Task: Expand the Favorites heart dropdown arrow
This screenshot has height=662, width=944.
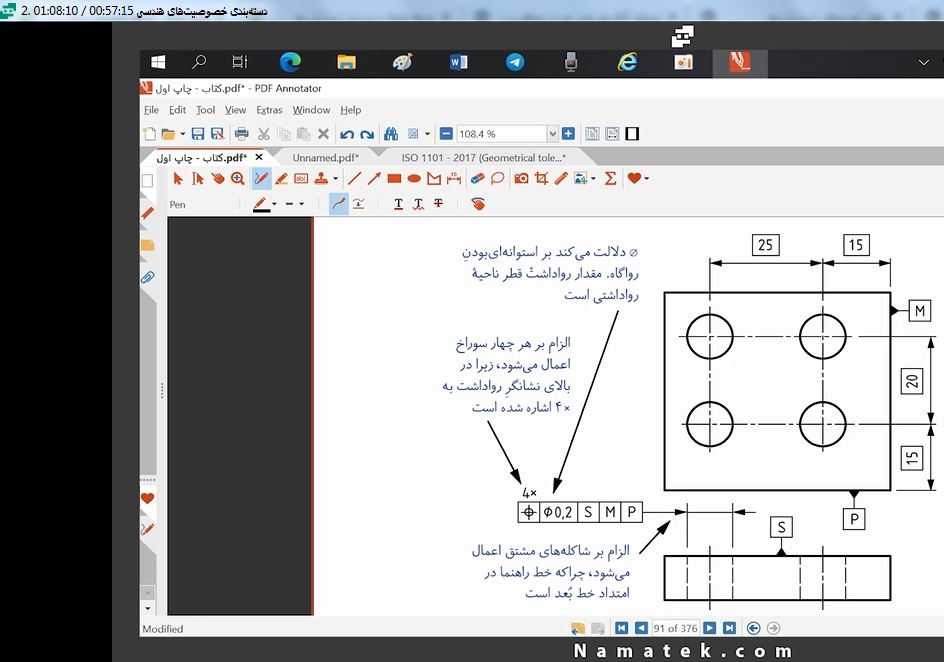Action: (647, 178)
